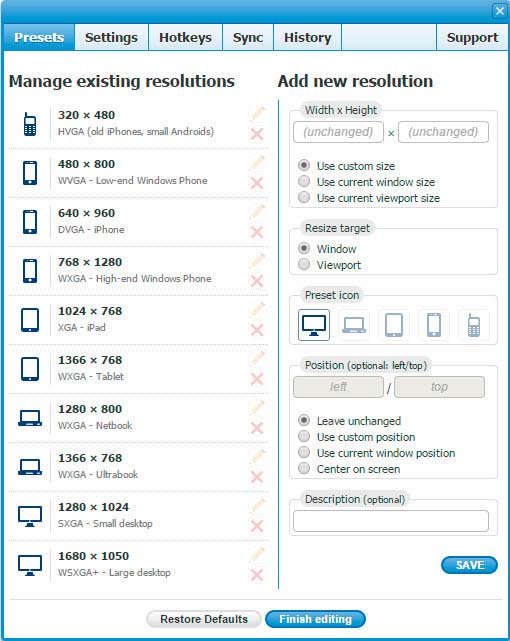Choose Use custom position radio button
This screenshot has width=510, height=641.
click(x=304, y=437)
